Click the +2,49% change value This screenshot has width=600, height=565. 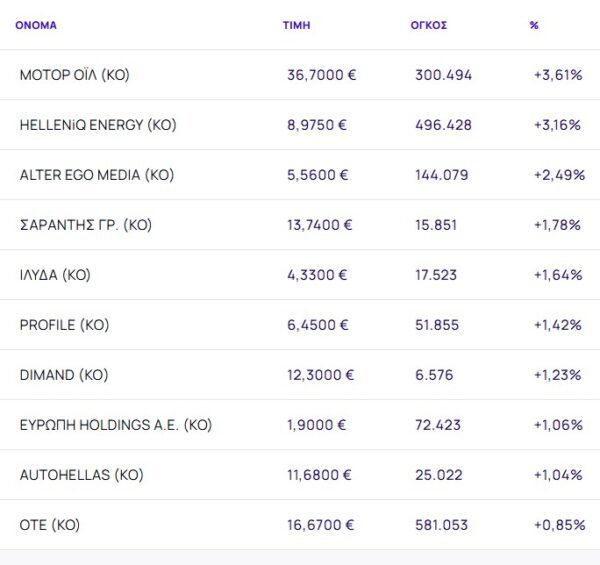[559, 175]
